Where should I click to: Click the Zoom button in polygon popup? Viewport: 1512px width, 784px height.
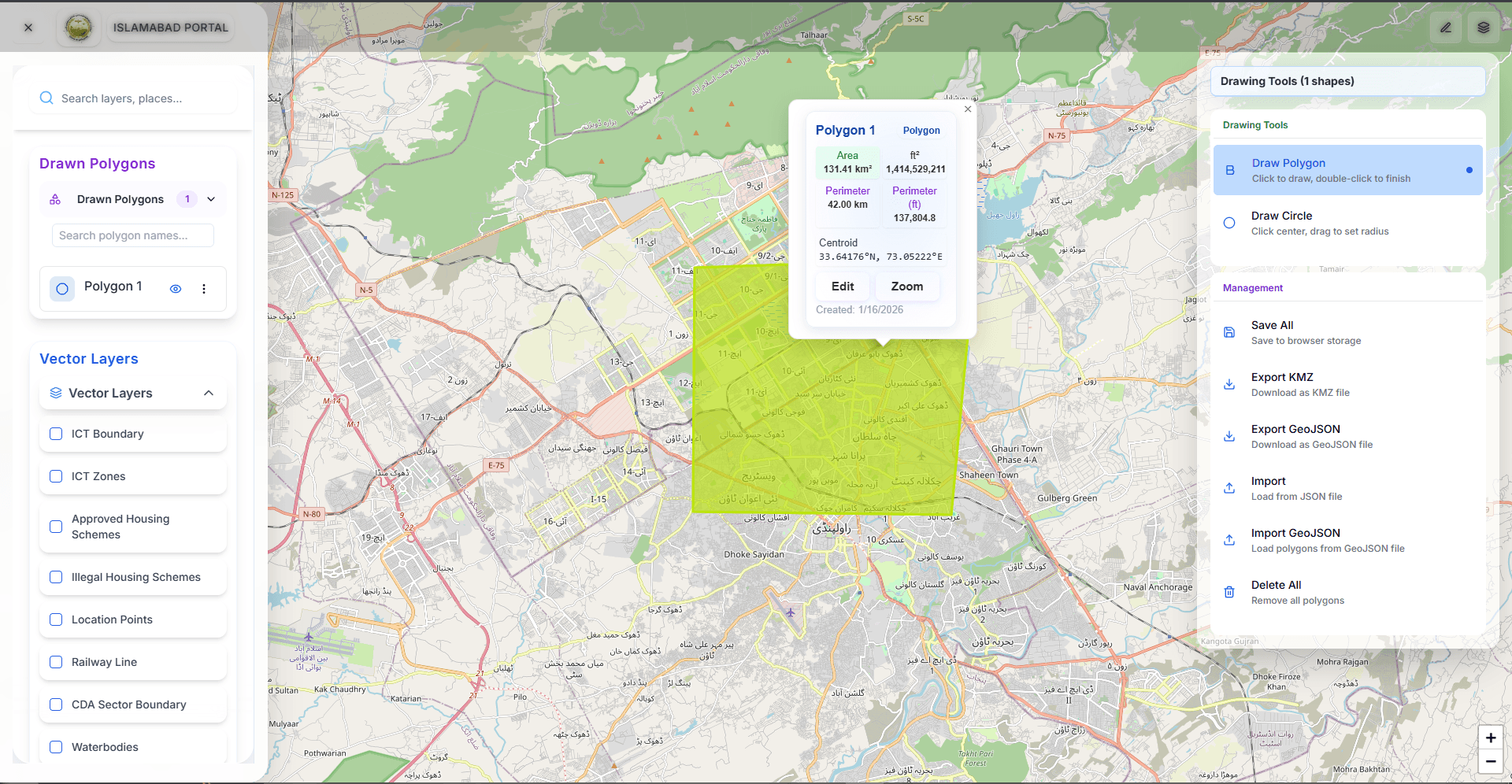coord(906,286)
